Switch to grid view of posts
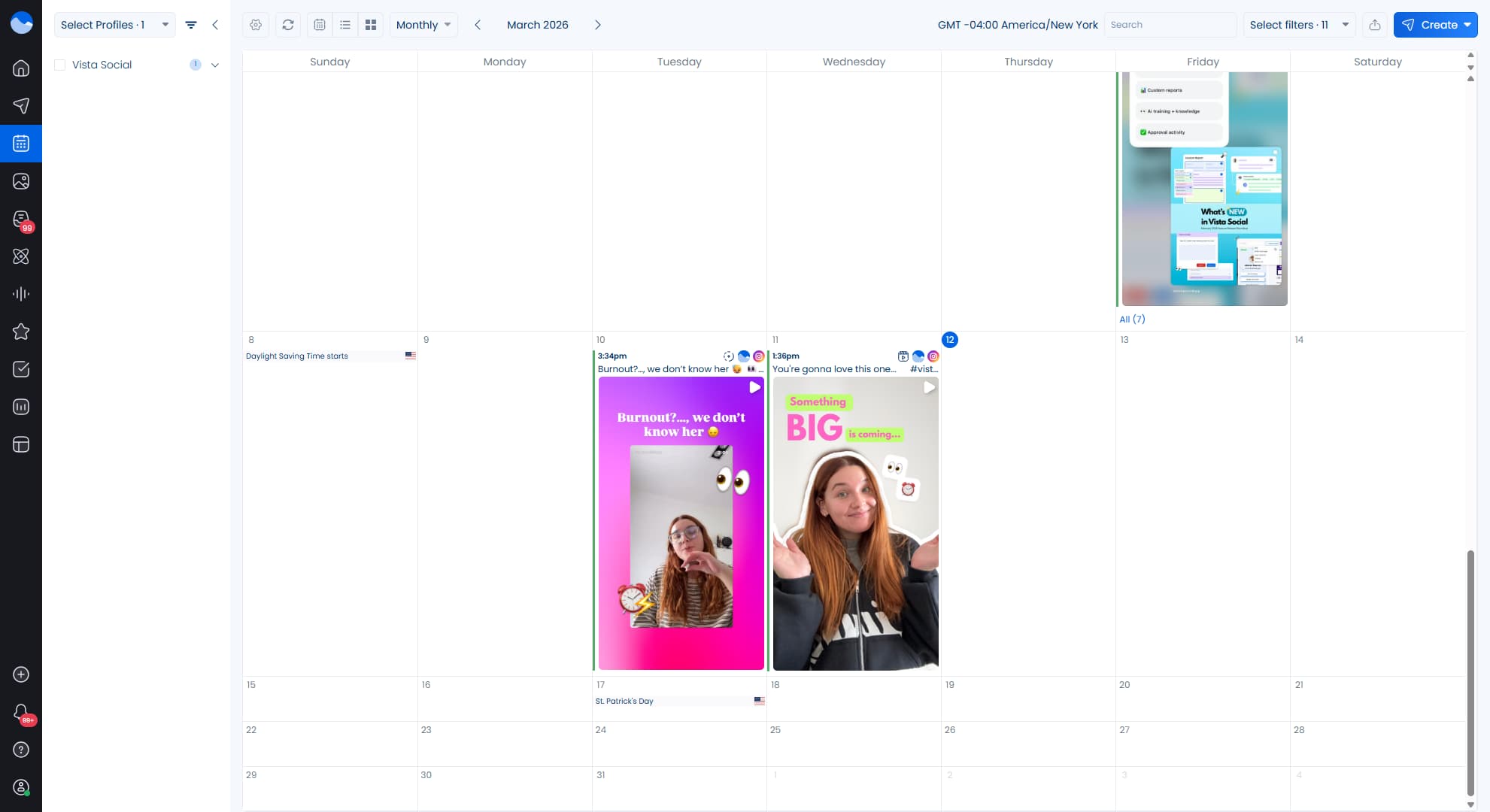 pyautogui.click(x=370, y=25)
